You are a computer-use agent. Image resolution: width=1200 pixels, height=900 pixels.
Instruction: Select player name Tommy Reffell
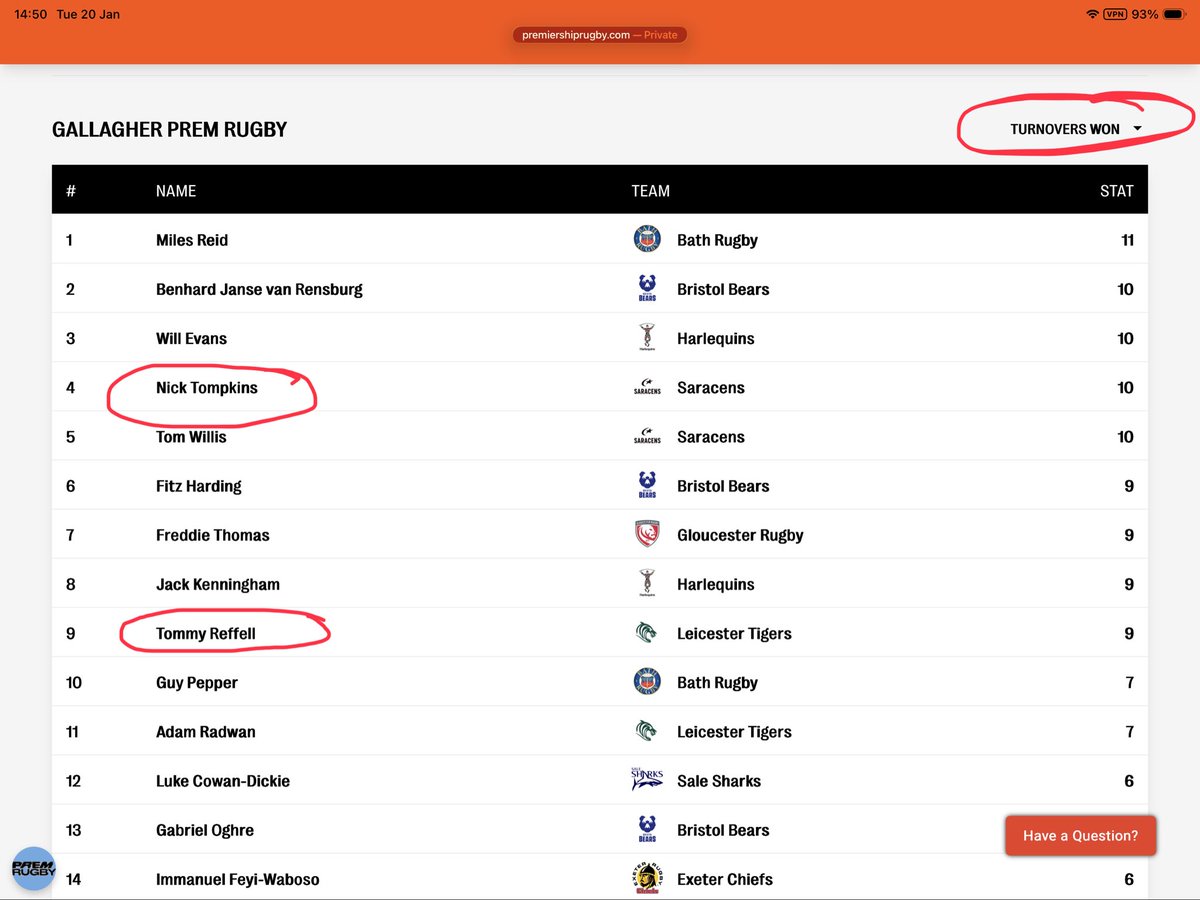(206, 633)
